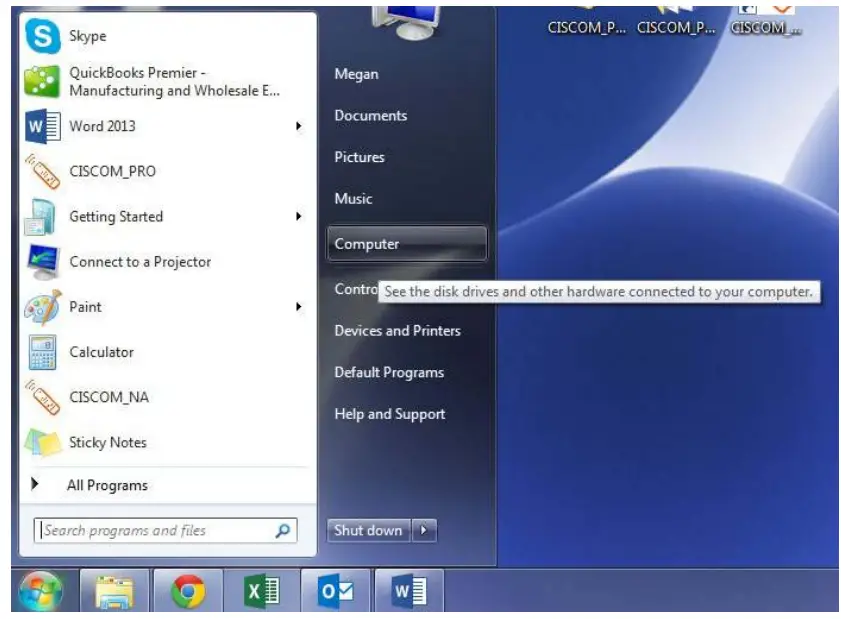
Task: Click the Windows Start orb
Action: pyautogui.click(x=40, y=591)
